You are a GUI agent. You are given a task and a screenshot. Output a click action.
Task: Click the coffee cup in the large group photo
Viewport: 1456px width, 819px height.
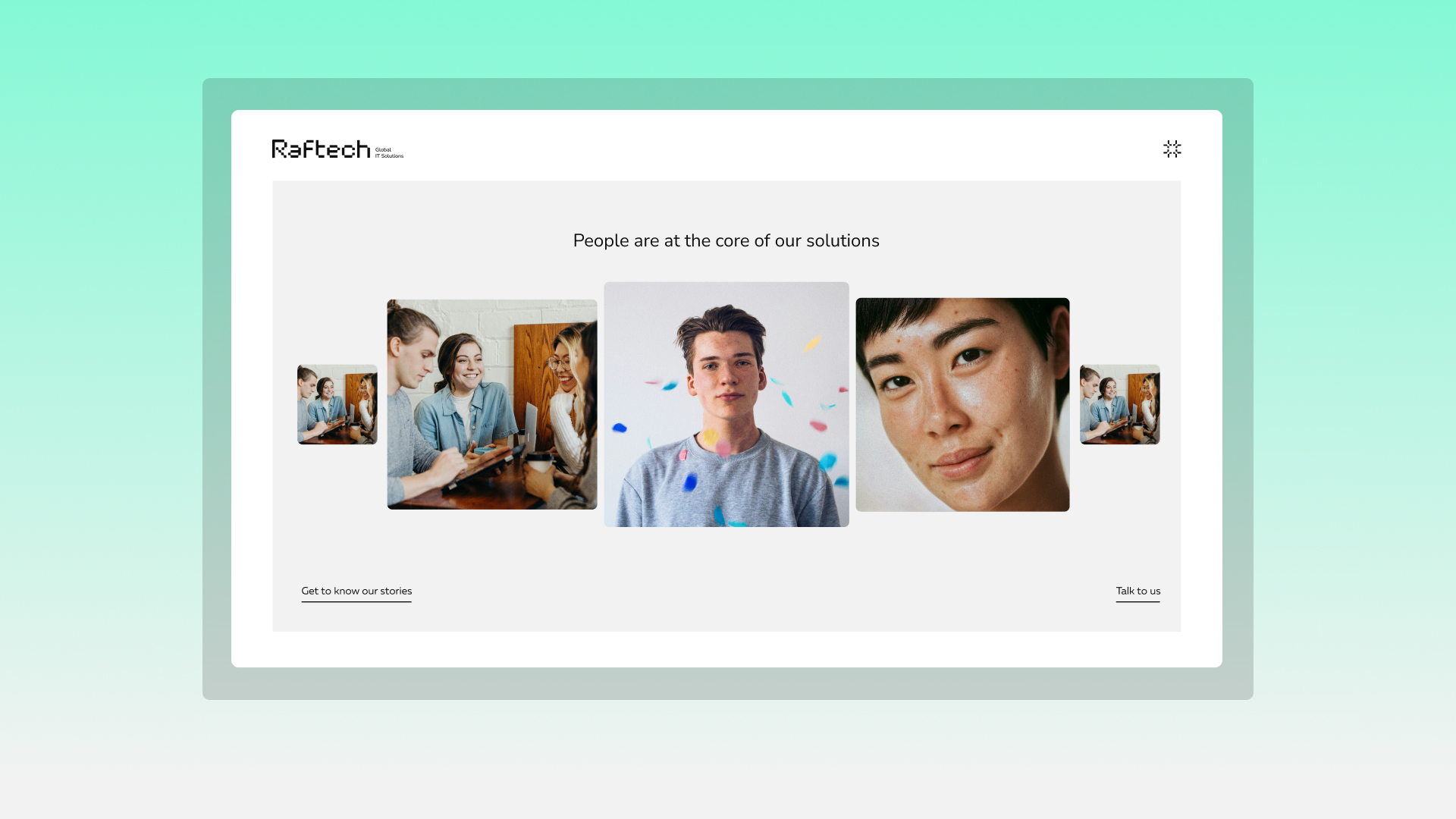point(539,461)
